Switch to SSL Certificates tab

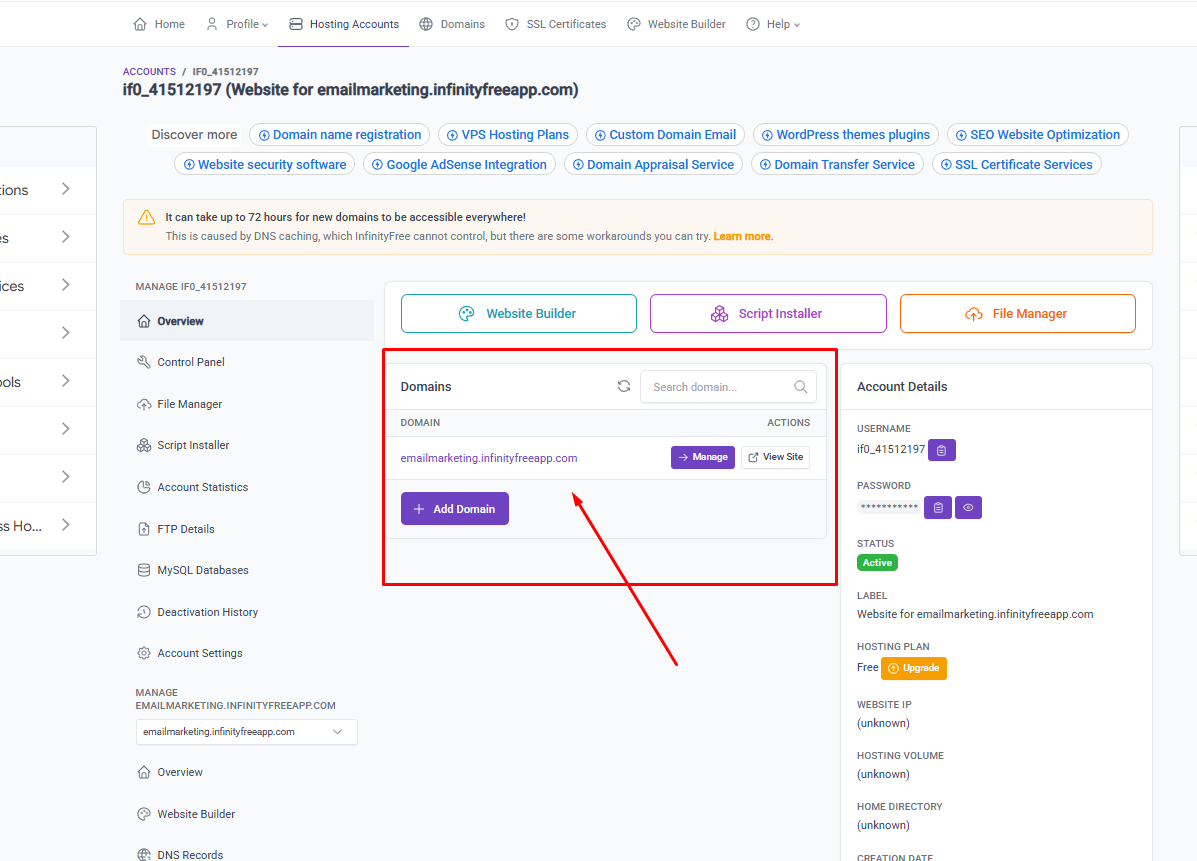click(556, 24)
